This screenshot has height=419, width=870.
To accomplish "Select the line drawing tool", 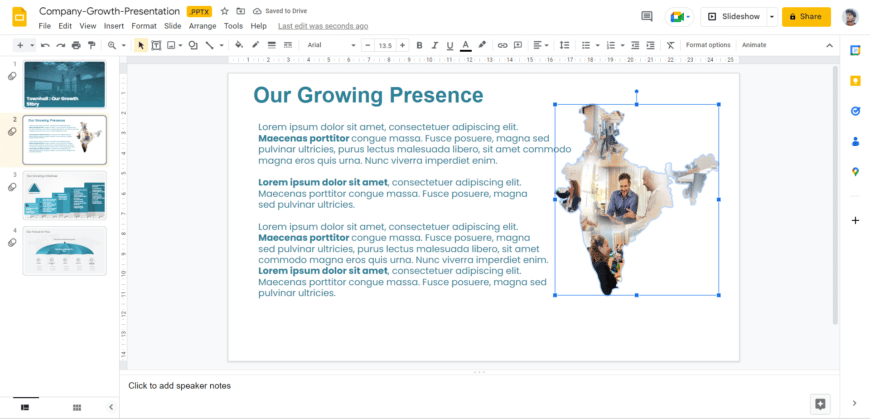I will (x=210, y=45).
